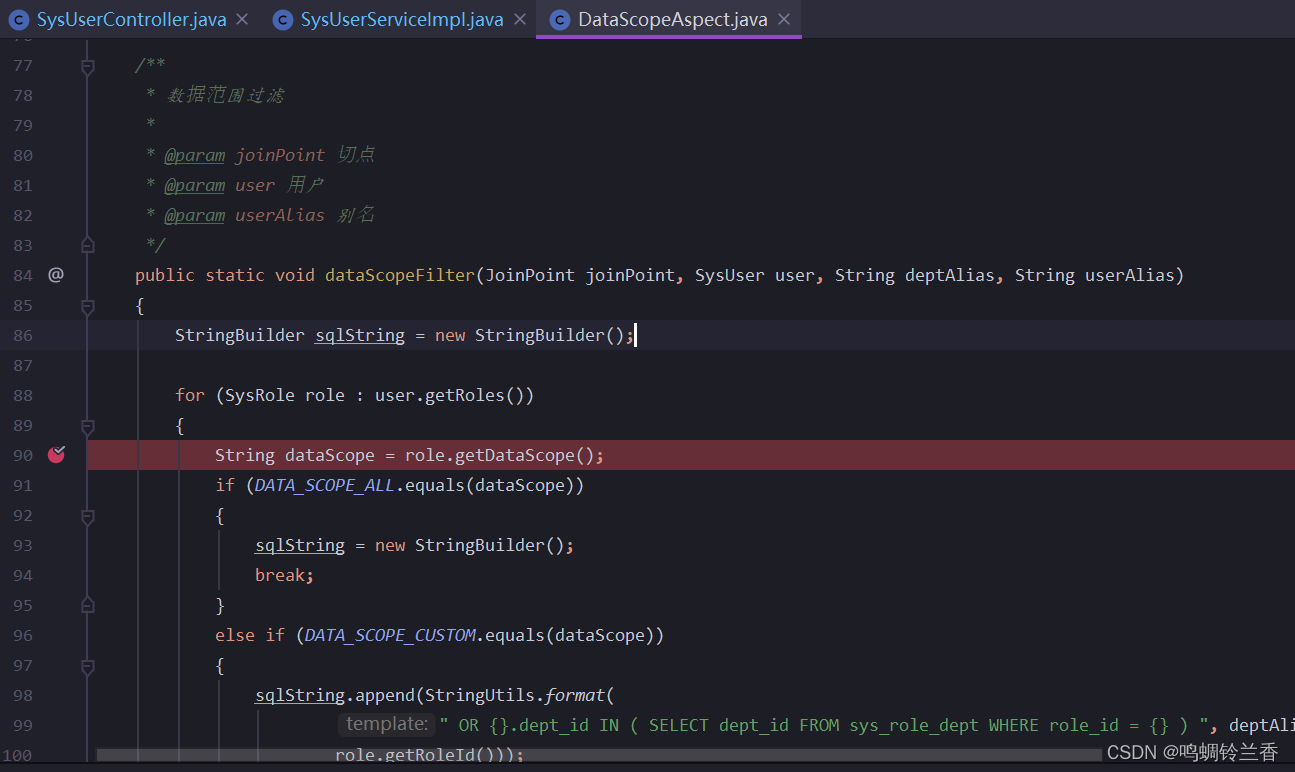
Task: Click the 'template:' parameter hint on line 99
Action: tap(387, 724)
